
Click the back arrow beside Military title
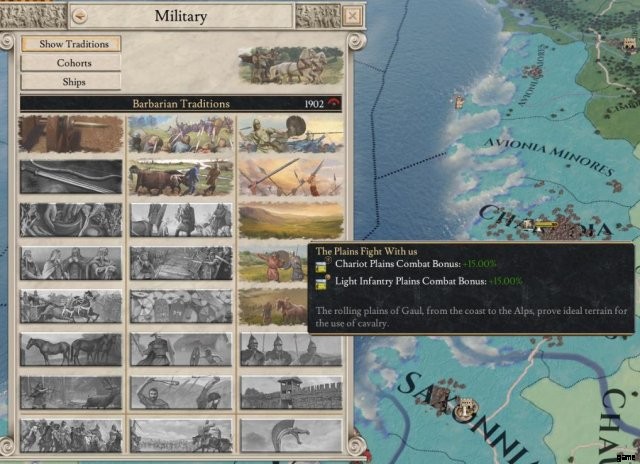tap(80, 16)
